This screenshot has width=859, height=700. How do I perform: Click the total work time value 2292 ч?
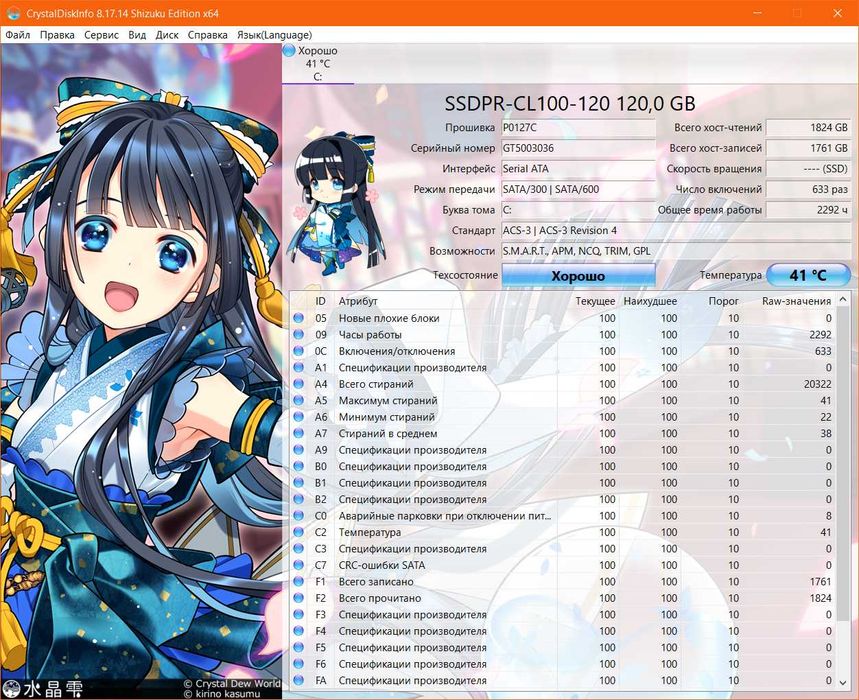(808, 210)
